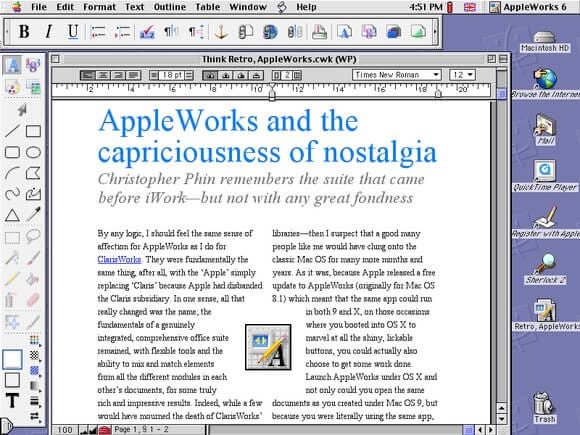
Task: Set paragraph alignment to center
Action: point(103,75)
